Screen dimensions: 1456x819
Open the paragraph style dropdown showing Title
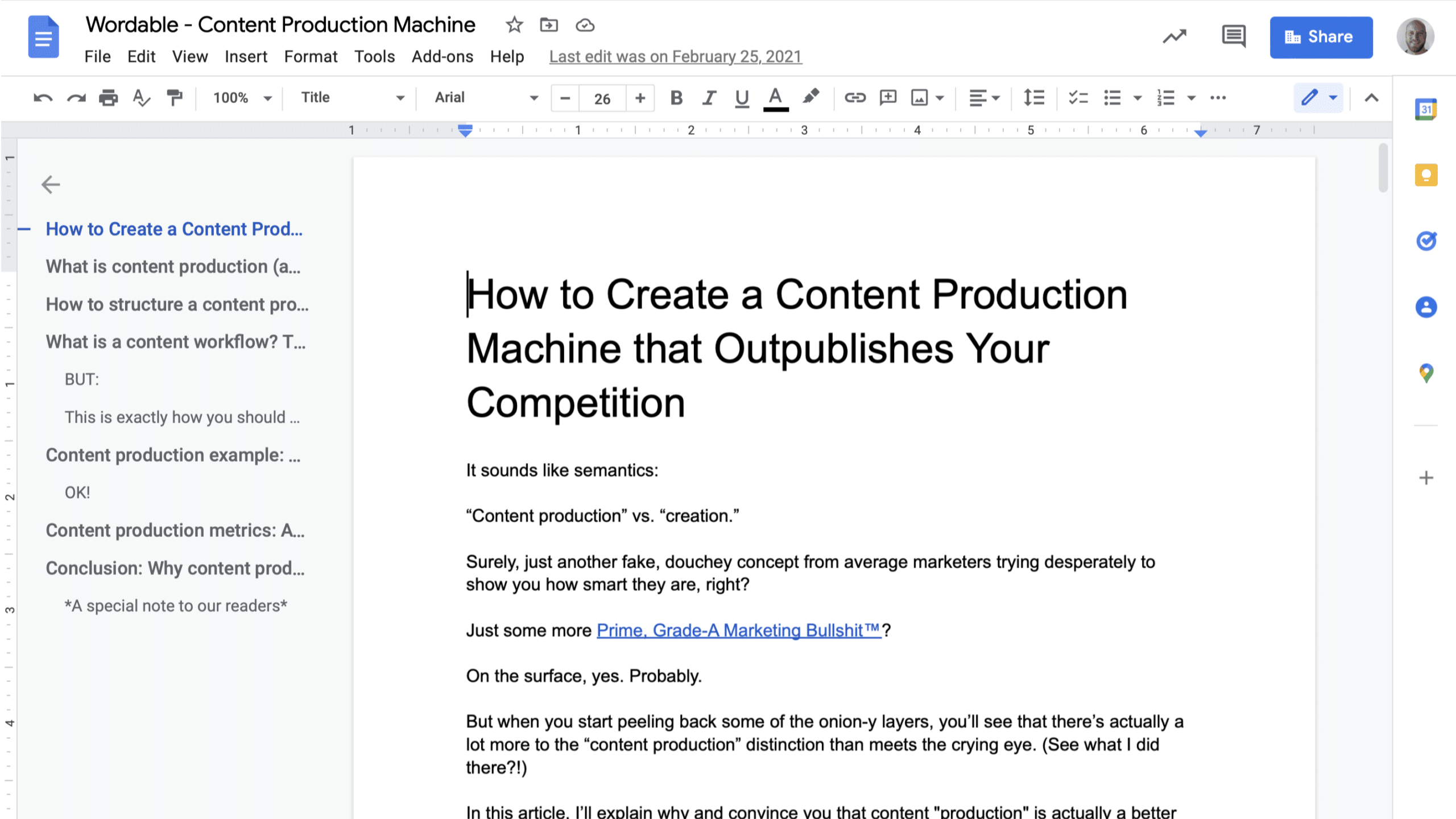[348, 97]
